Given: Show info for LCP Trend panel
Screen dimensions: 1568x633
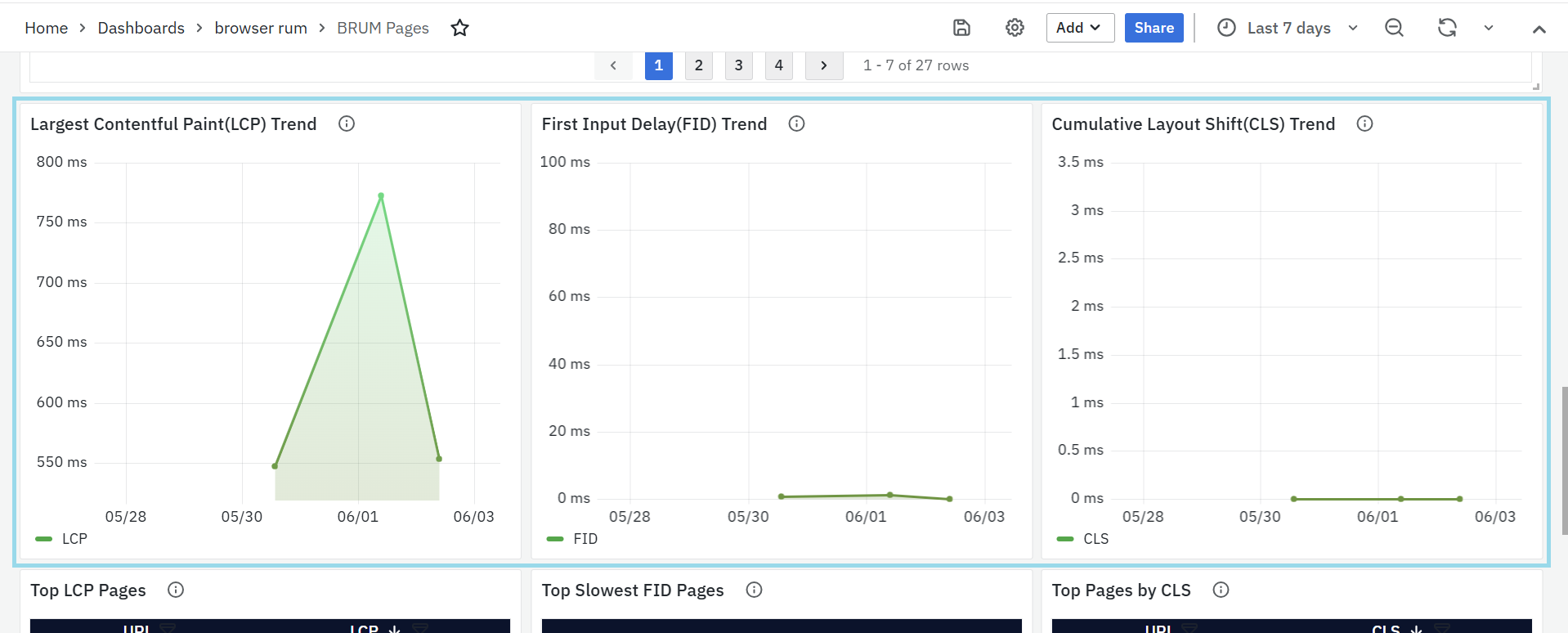Looking at the screenshot, I should point(347,123).
